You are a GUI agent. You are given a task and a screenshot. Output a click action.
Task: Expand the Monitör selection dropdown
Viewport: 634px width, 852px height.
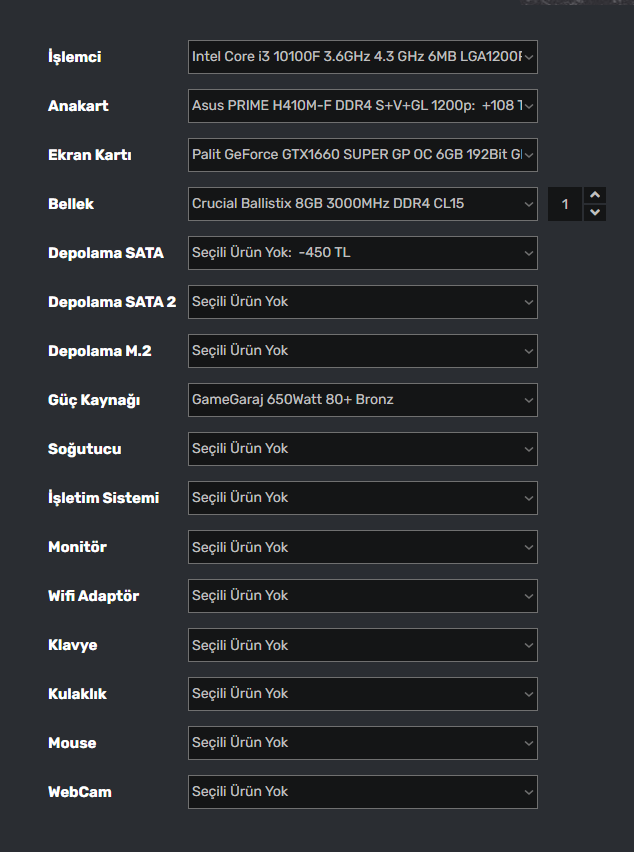point(362,547)
